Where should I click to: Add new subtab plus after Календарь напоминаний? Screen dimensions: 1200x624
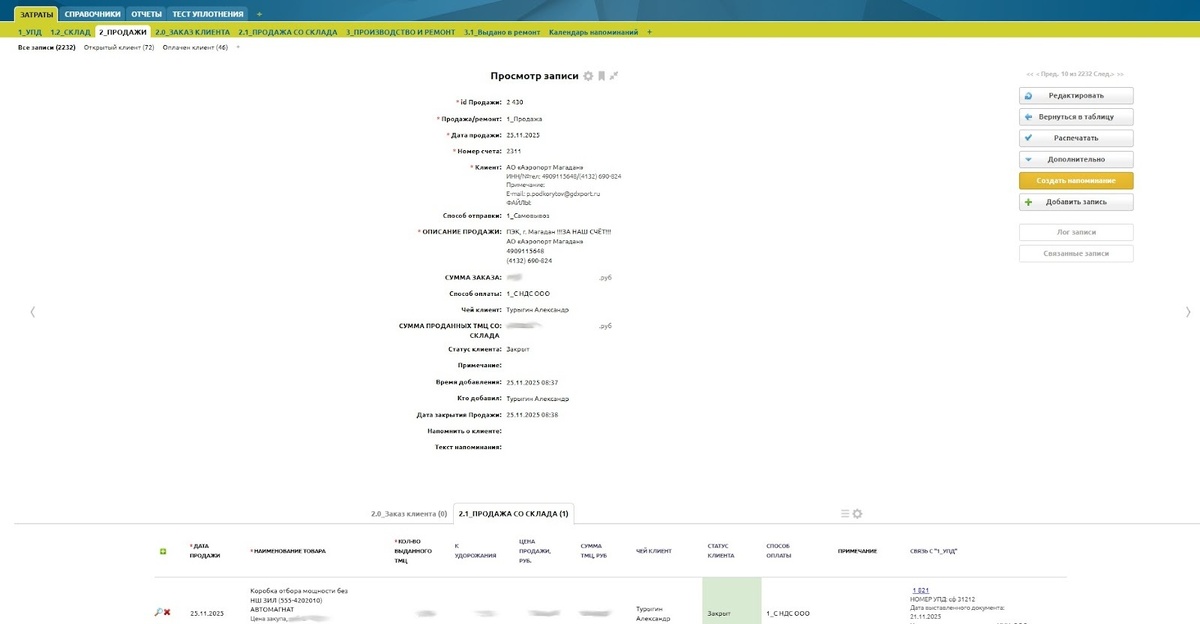coord(649,32)
